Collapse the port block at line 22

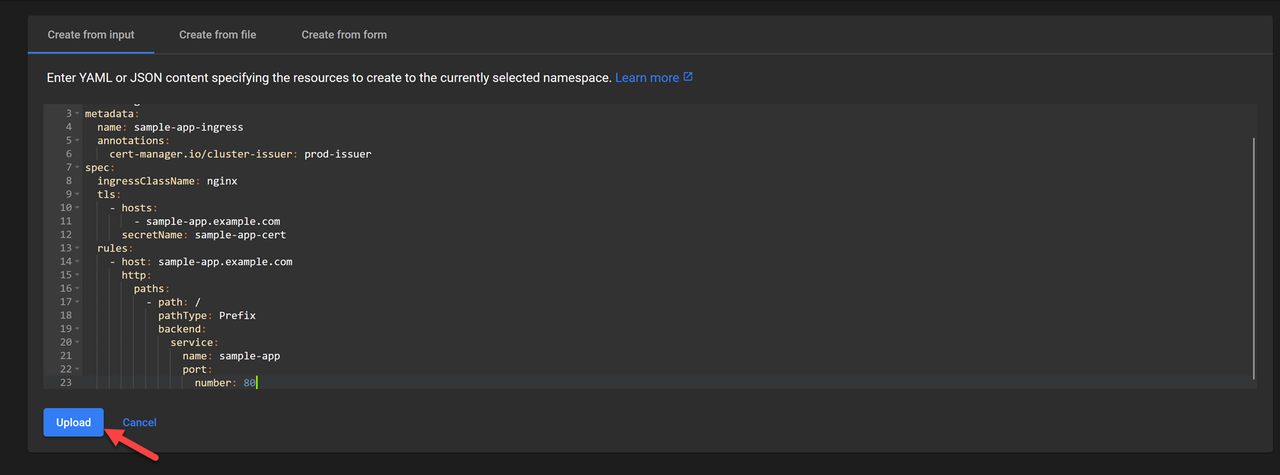click(77, 370)
